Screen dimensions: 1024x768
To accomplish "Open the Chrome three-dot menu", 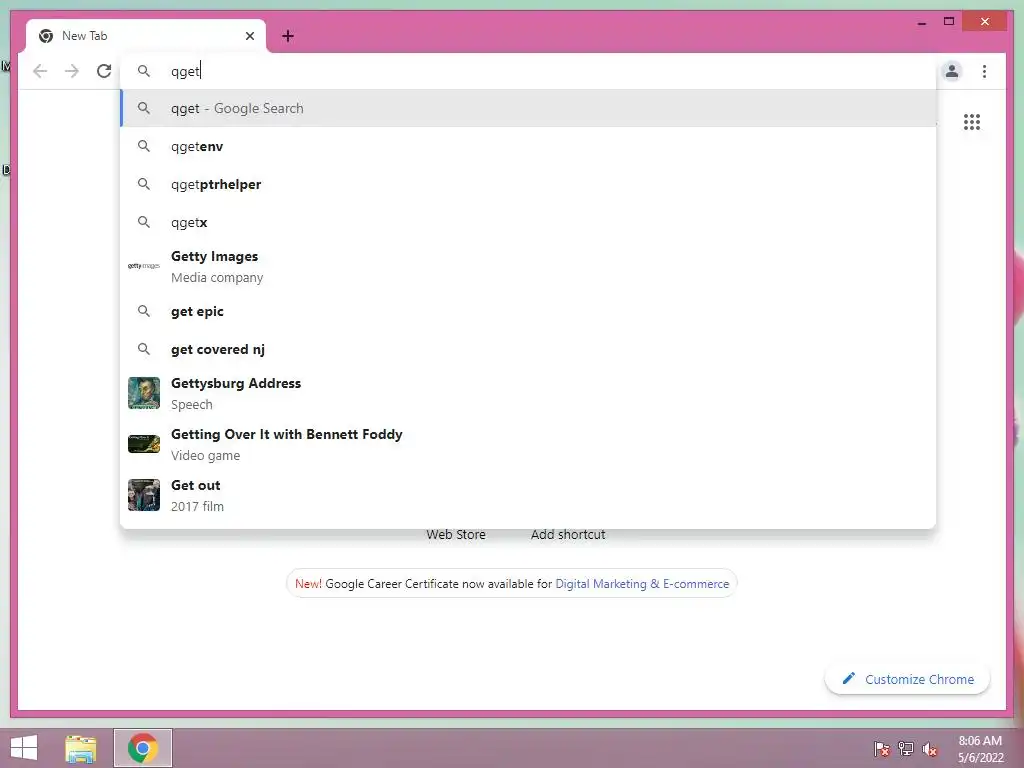I will point(984,71).
